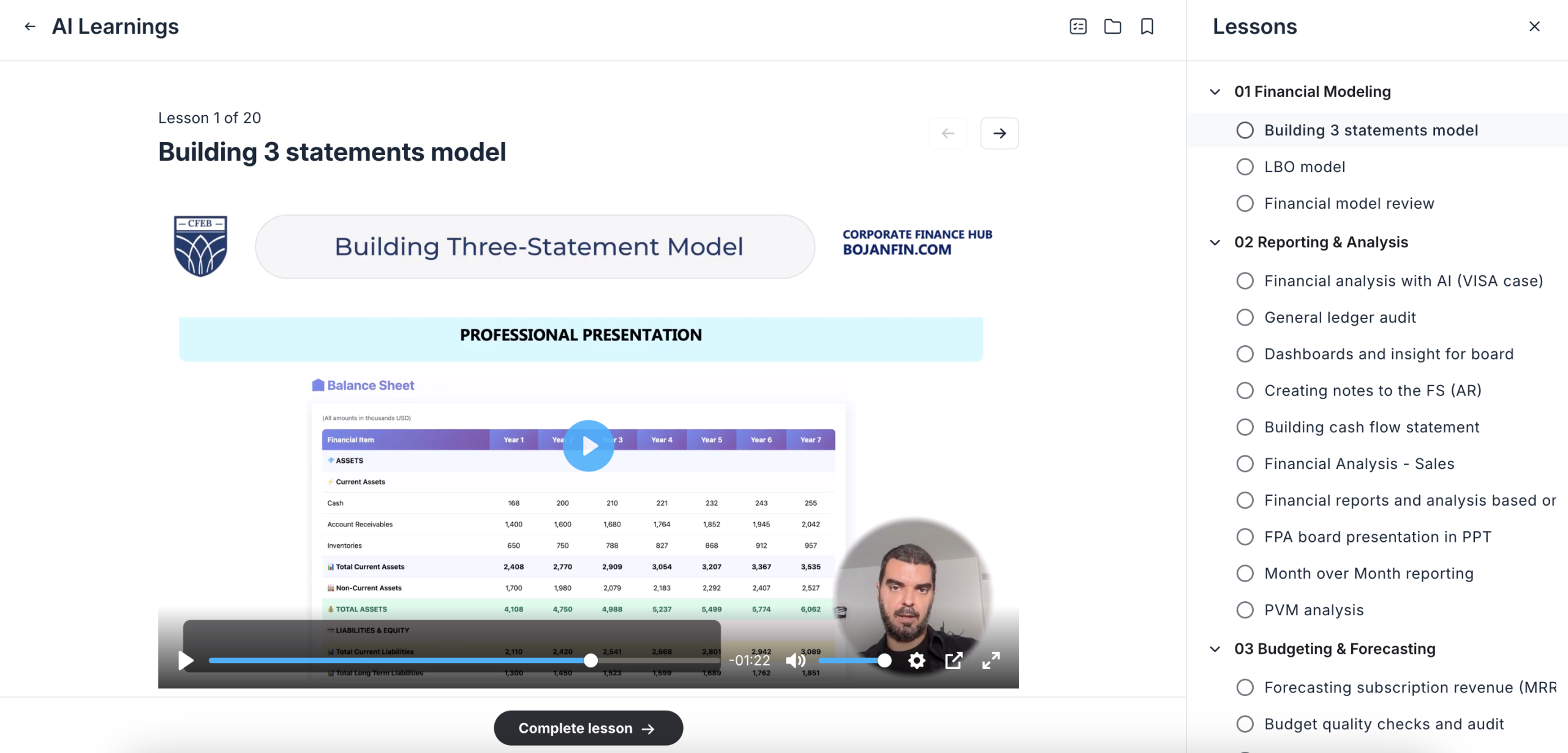Screen dimensions: 1568x753
Task: Bookmark this lesson with the bookmark icon
Action: click(1147, 26)
